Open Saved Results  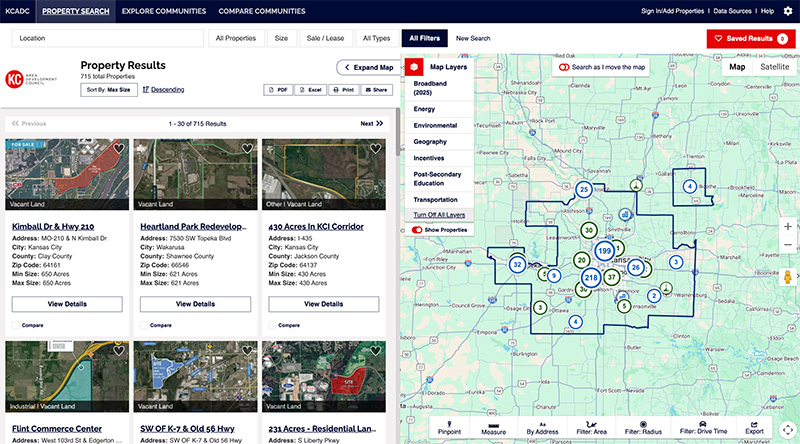point(751,38)
